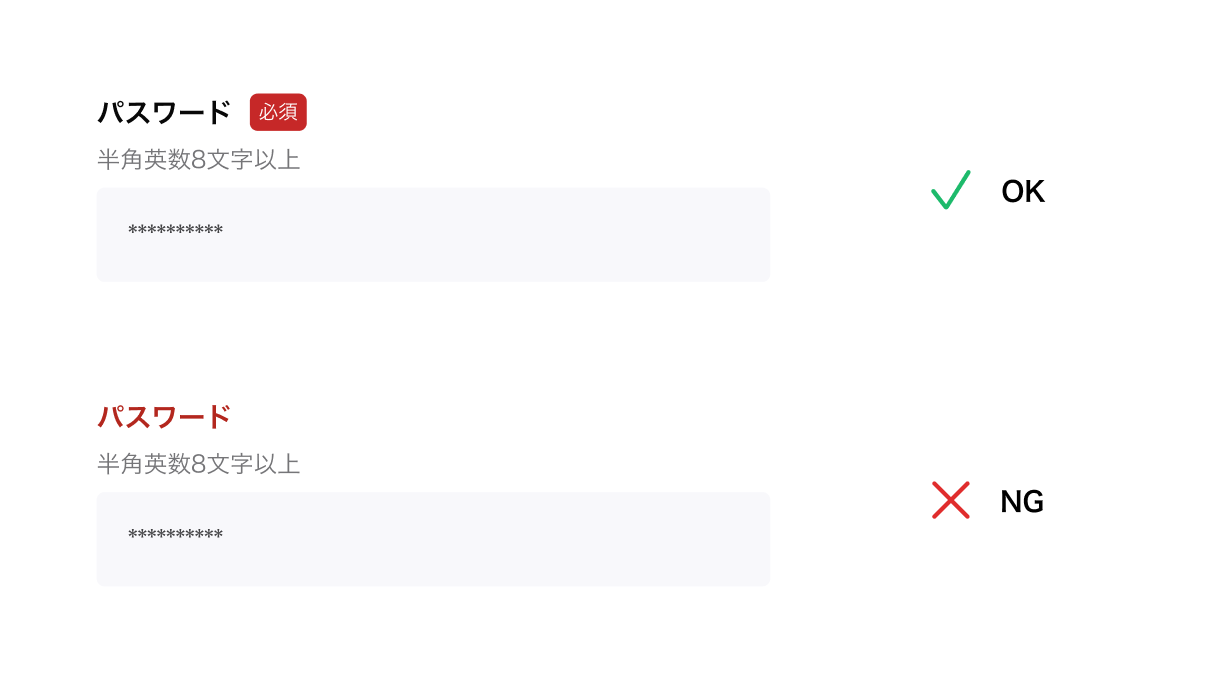The width and height of the screenshot is (1216, 690).
Task: Click the OK label text
Action: 1023,191
